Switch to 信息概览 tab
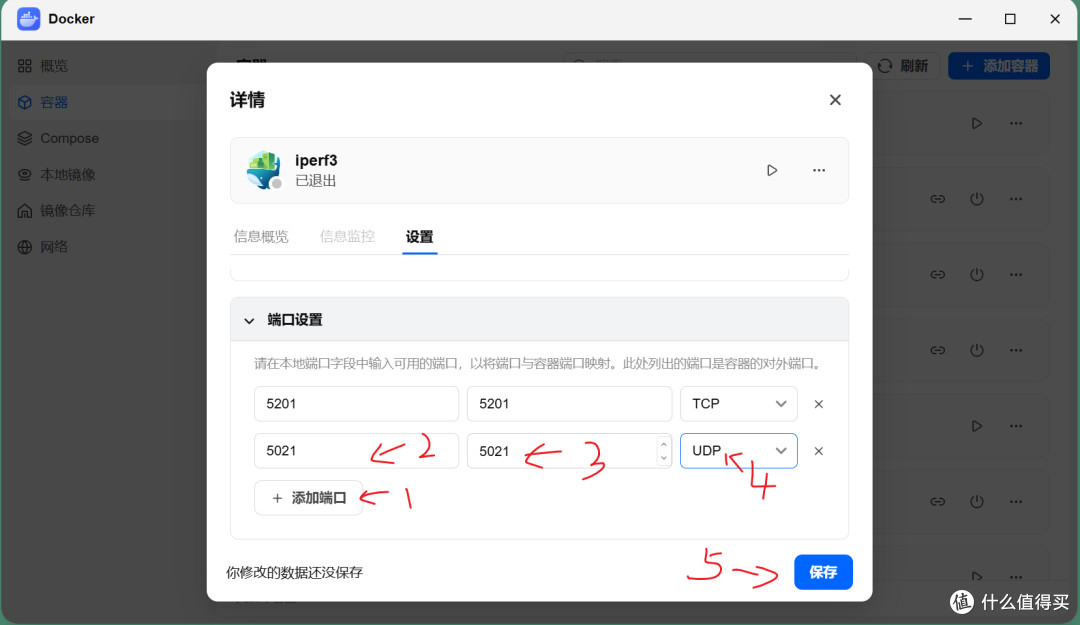The width and height of the screenshot is (1080, 625). 261,236
